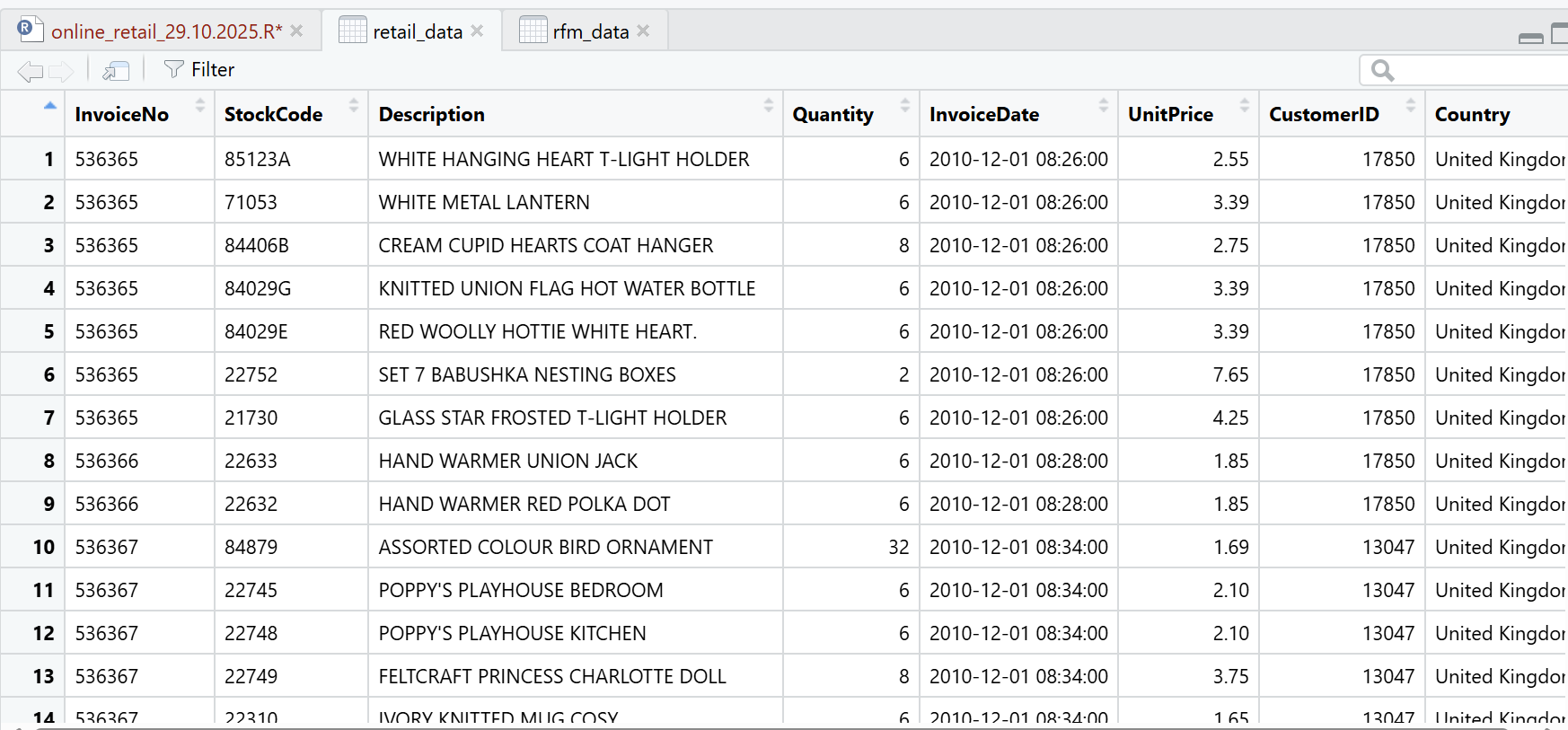
Task: Show data viewer in new window icon
Action: (116, 71)
